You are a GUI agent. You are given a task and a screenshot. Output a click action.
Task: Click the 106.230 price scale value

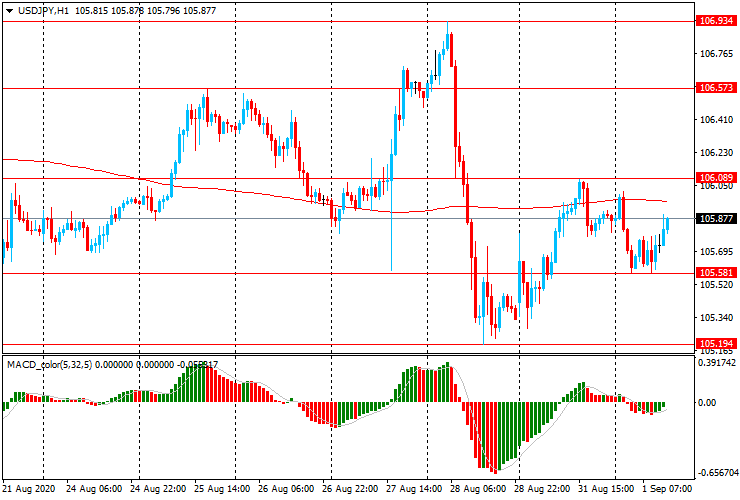click(x=716, y=153)
